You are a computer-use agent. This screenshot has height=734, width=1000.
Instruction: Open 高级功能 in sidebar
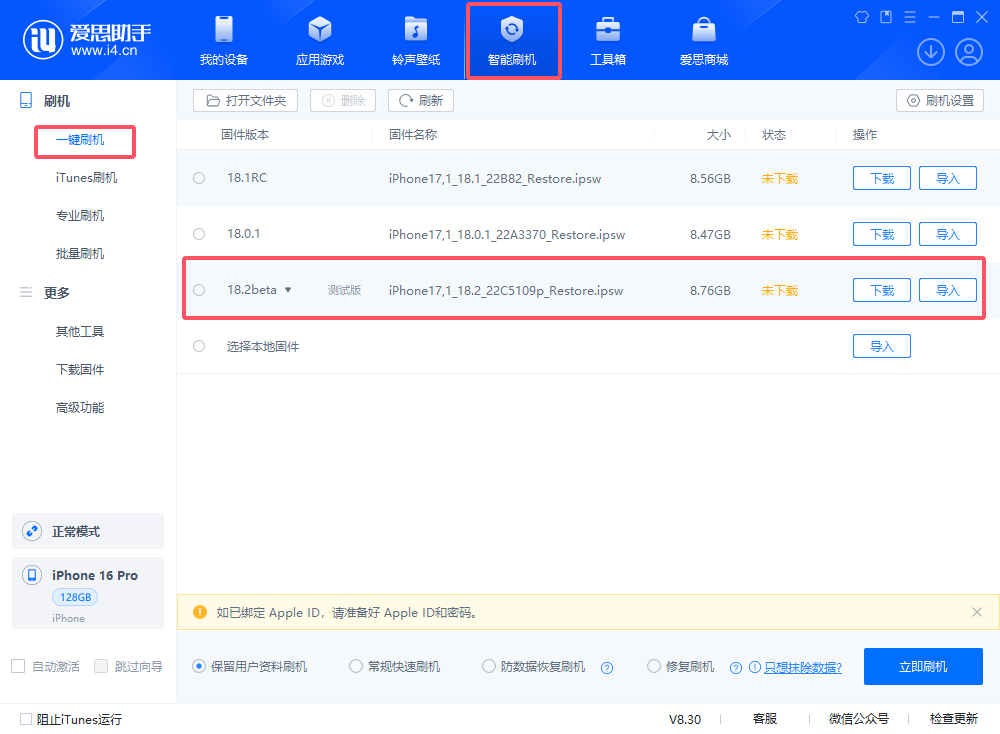[x=80, y=407]
